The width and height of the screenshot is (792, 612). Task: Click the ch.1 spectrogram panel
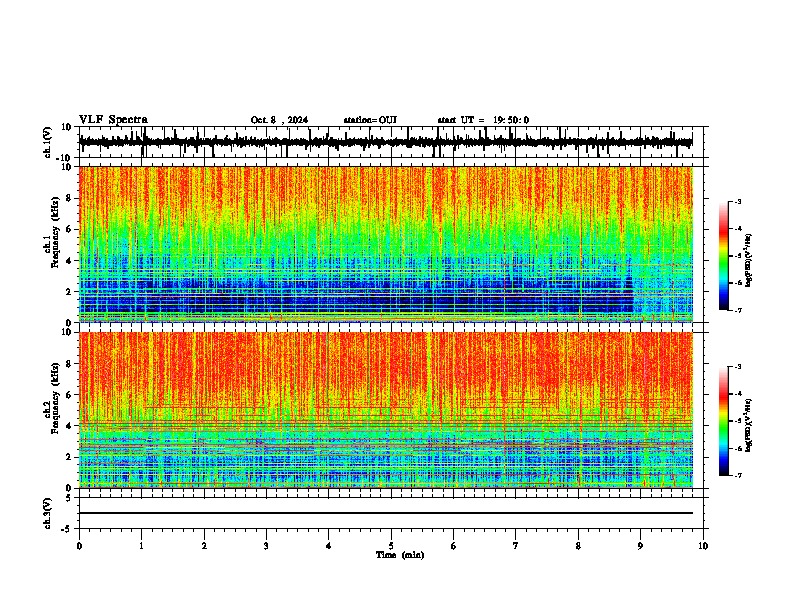[385, 244]
